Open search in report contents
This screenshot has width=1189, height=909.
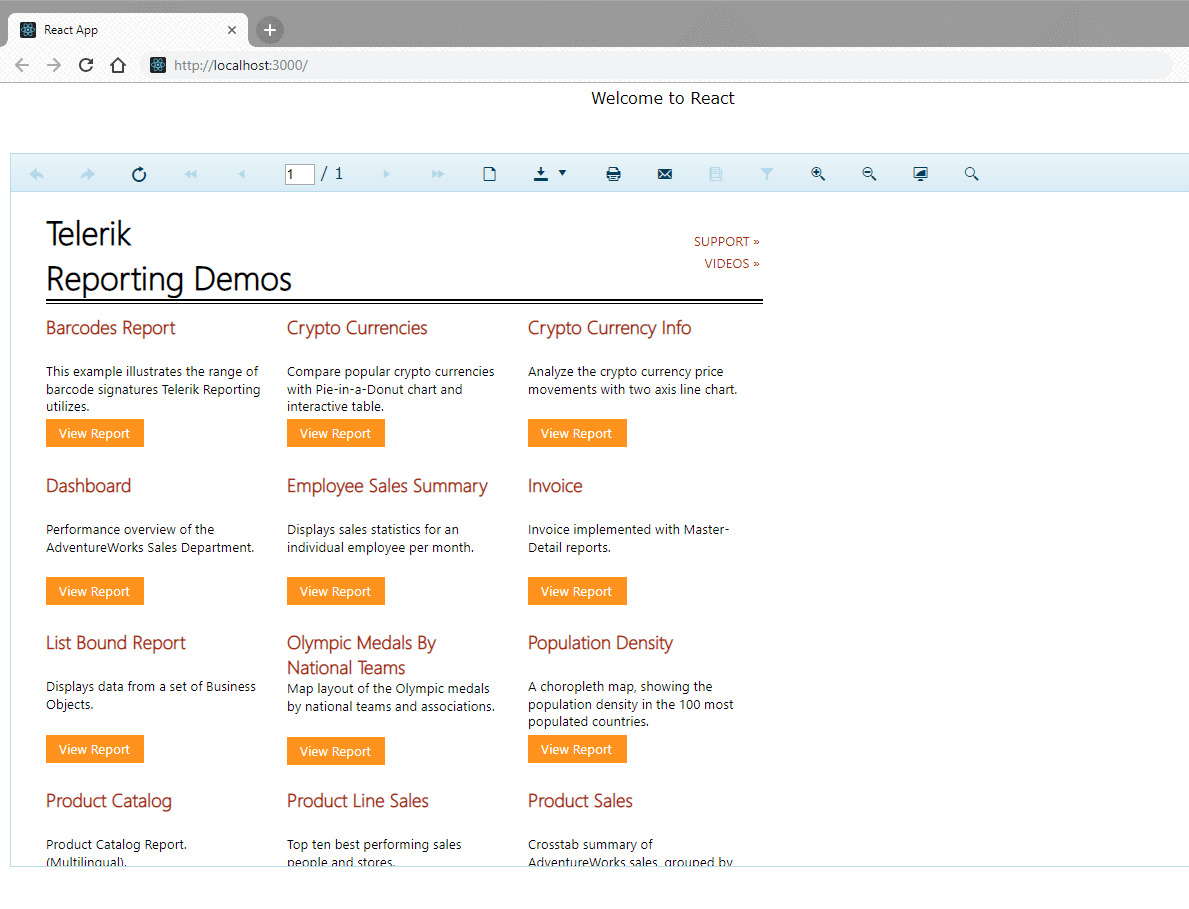[x=971, y=174]
